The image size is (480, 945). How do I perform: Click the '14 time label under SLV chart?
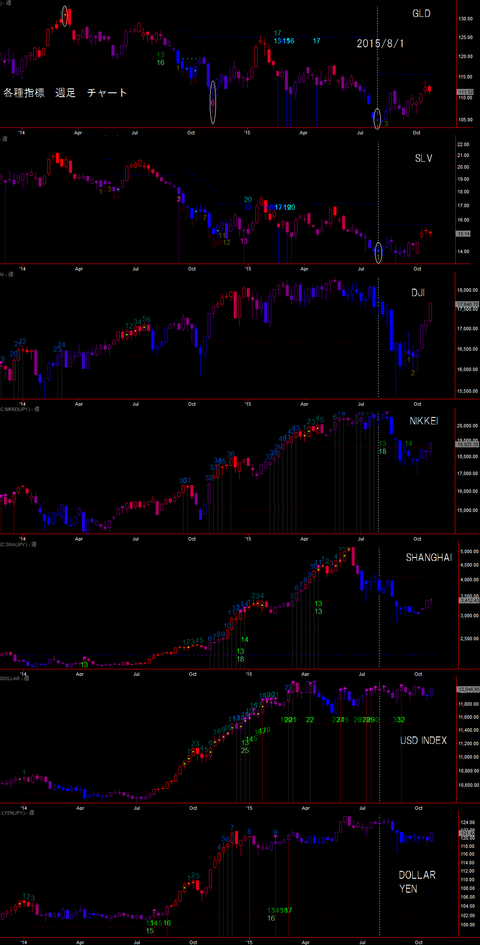(22, 268)
